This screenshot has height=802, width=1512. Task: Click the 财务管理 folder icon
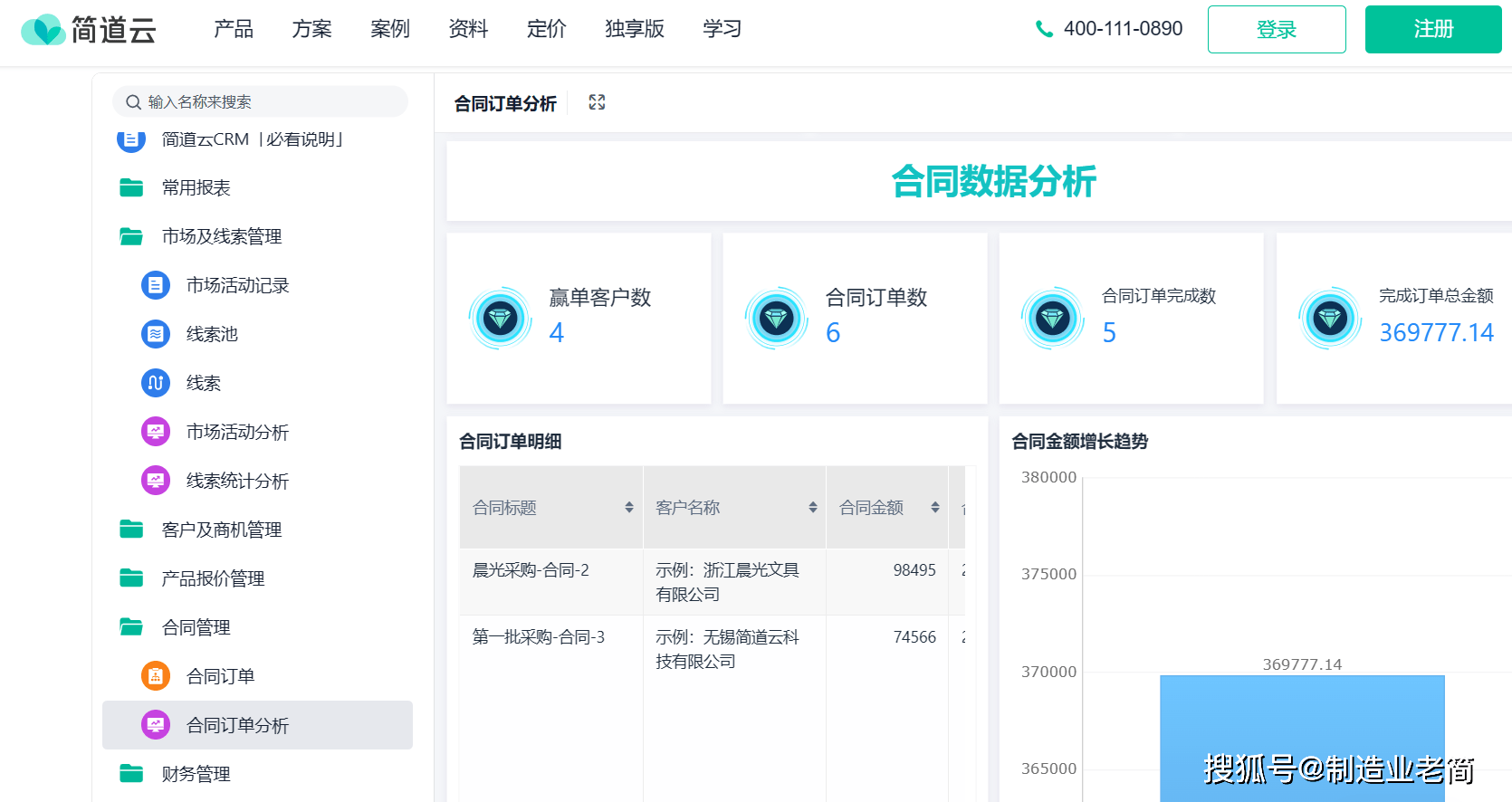click(131, 774)
